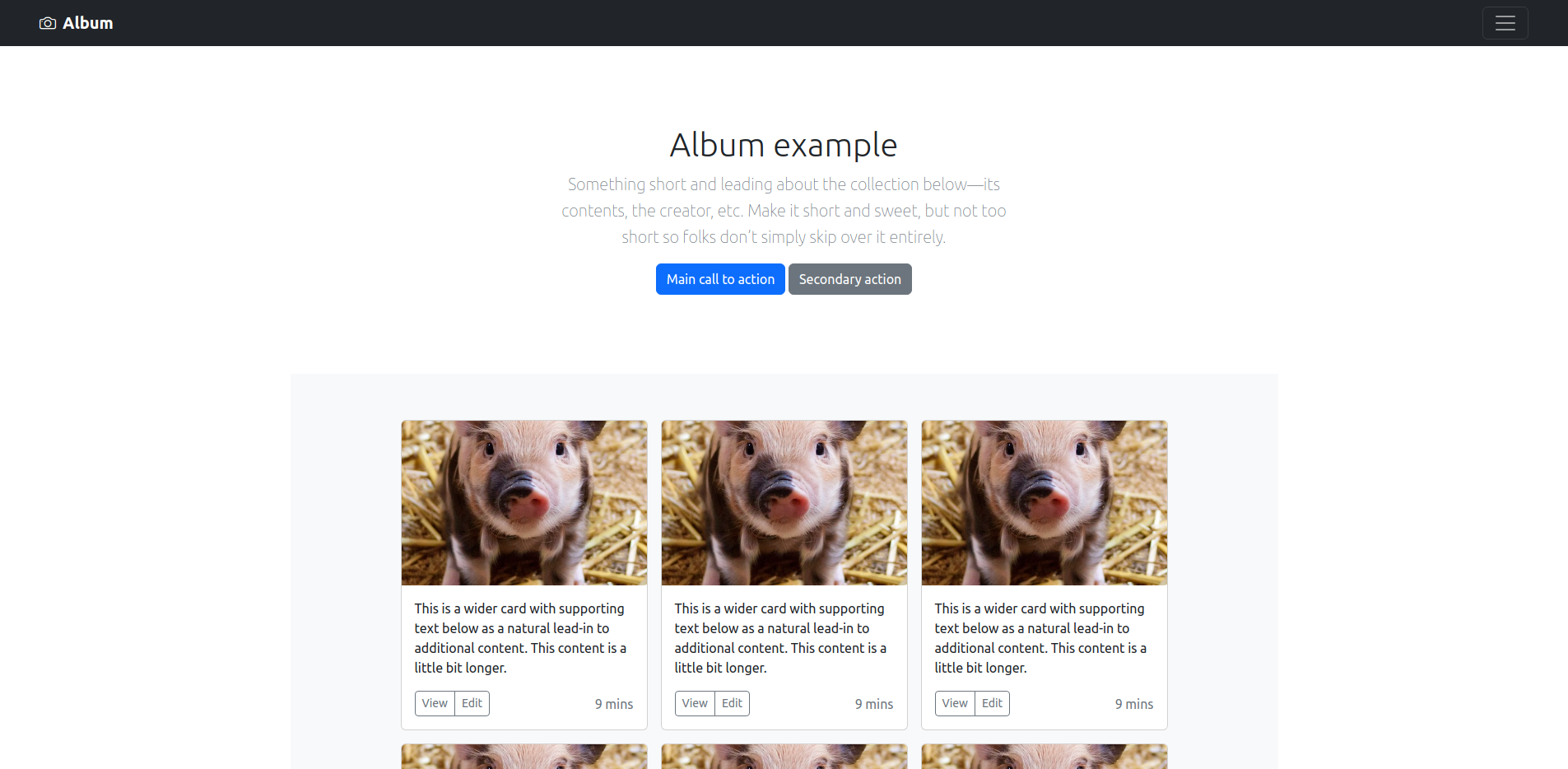Click Edit on the third card
The height and width of the screenshot is (769, 1568).
click(992, 703)
